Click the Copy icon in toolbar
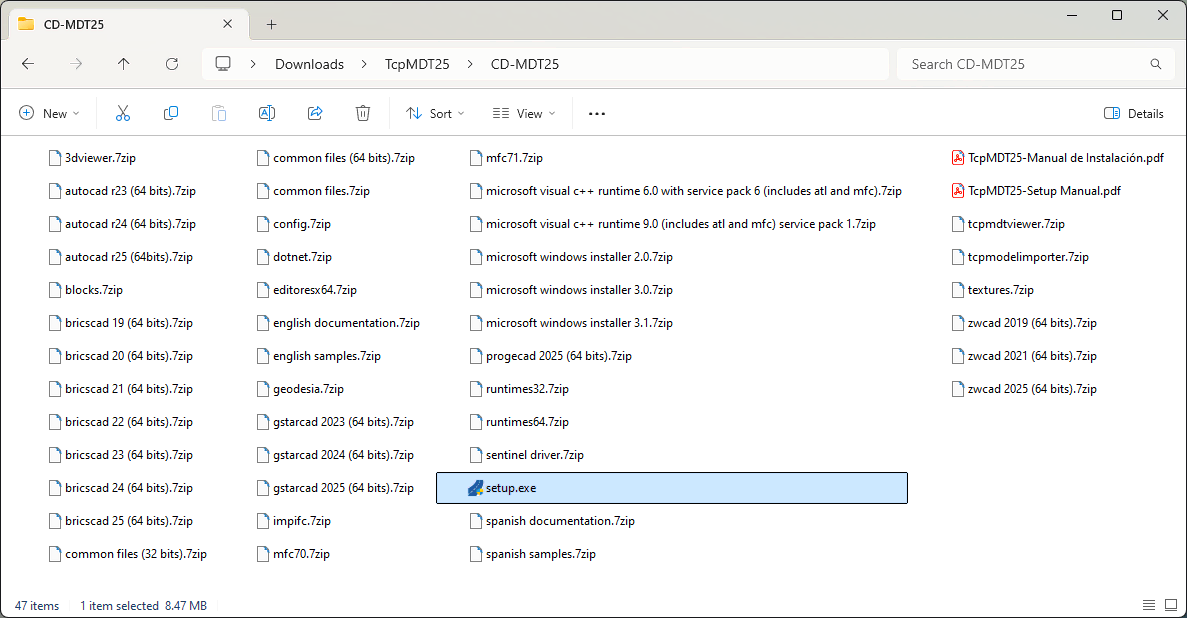1187x618 pixels. coord(171,114)
